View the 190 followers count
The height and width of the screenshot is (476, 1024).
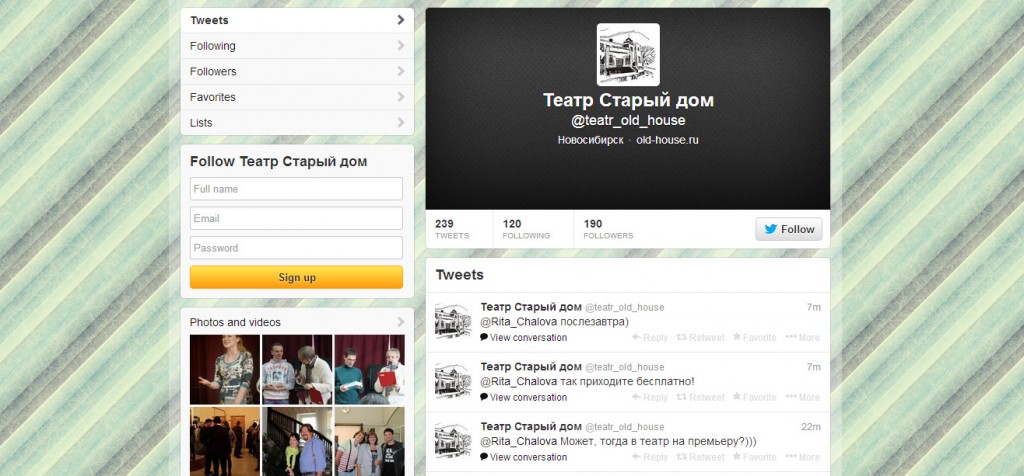click(608, 229)
